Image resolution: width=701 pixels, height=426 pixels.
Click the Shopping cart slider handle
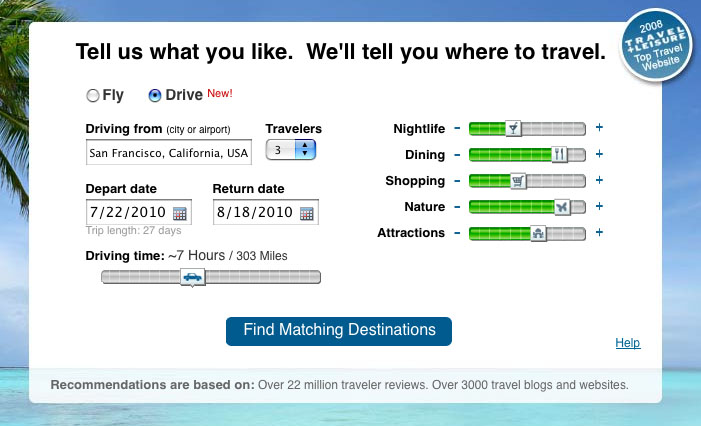pos(518,181)
